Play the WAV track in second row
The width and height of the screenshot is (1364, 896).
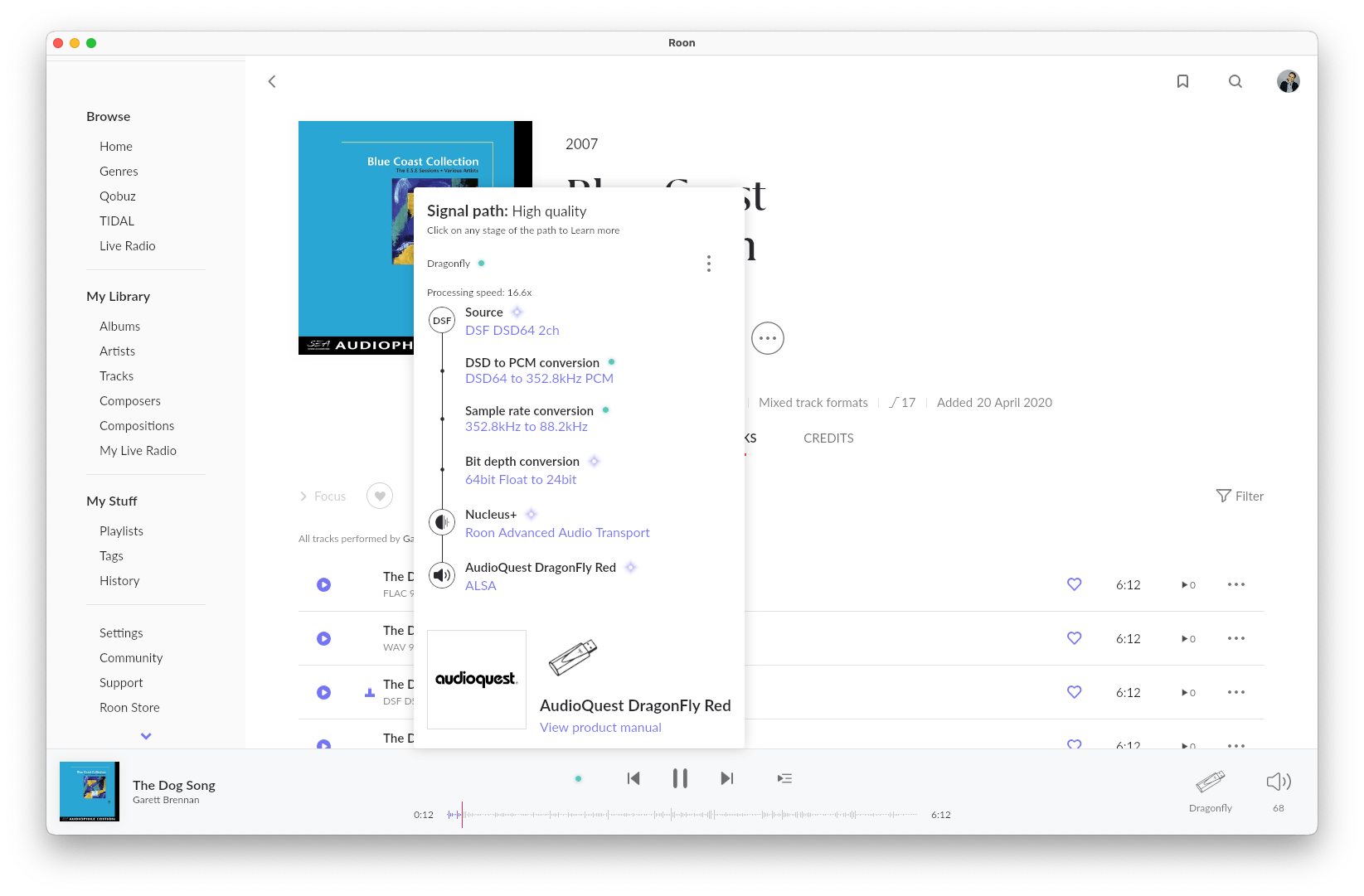click(324, 639)
